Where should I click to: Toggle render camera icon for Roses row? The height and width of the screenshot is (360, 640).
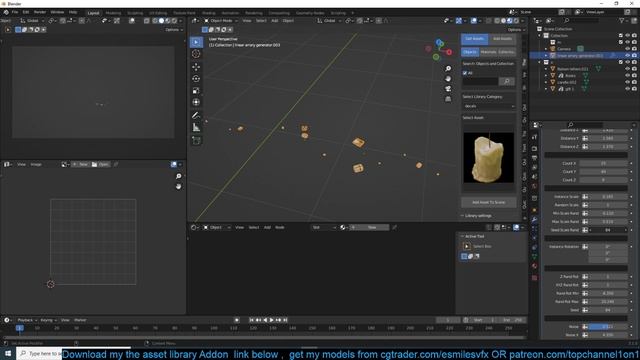(634, 76)
